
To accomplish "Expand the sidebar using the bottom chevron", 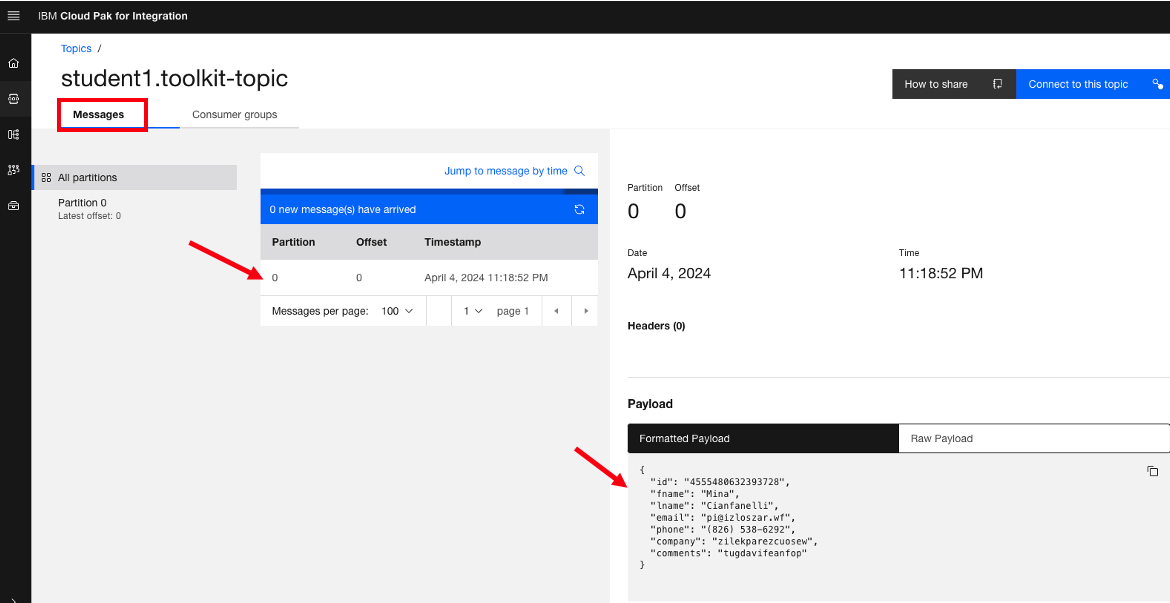I will [13, 598].
